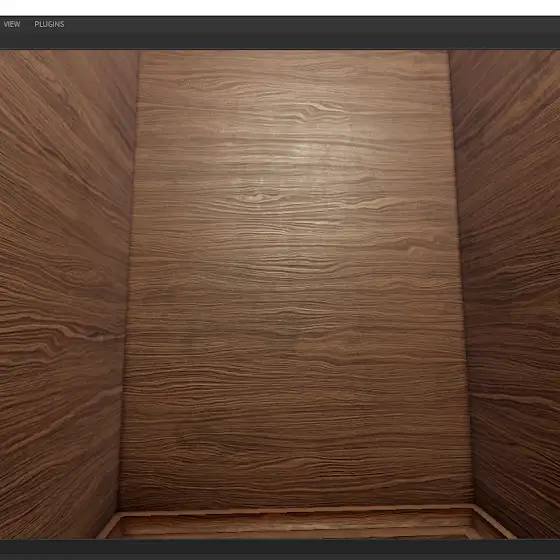Screen dimensions: 560x560
Task: Click the wood knot on the back wall
Action: [255, 196]
